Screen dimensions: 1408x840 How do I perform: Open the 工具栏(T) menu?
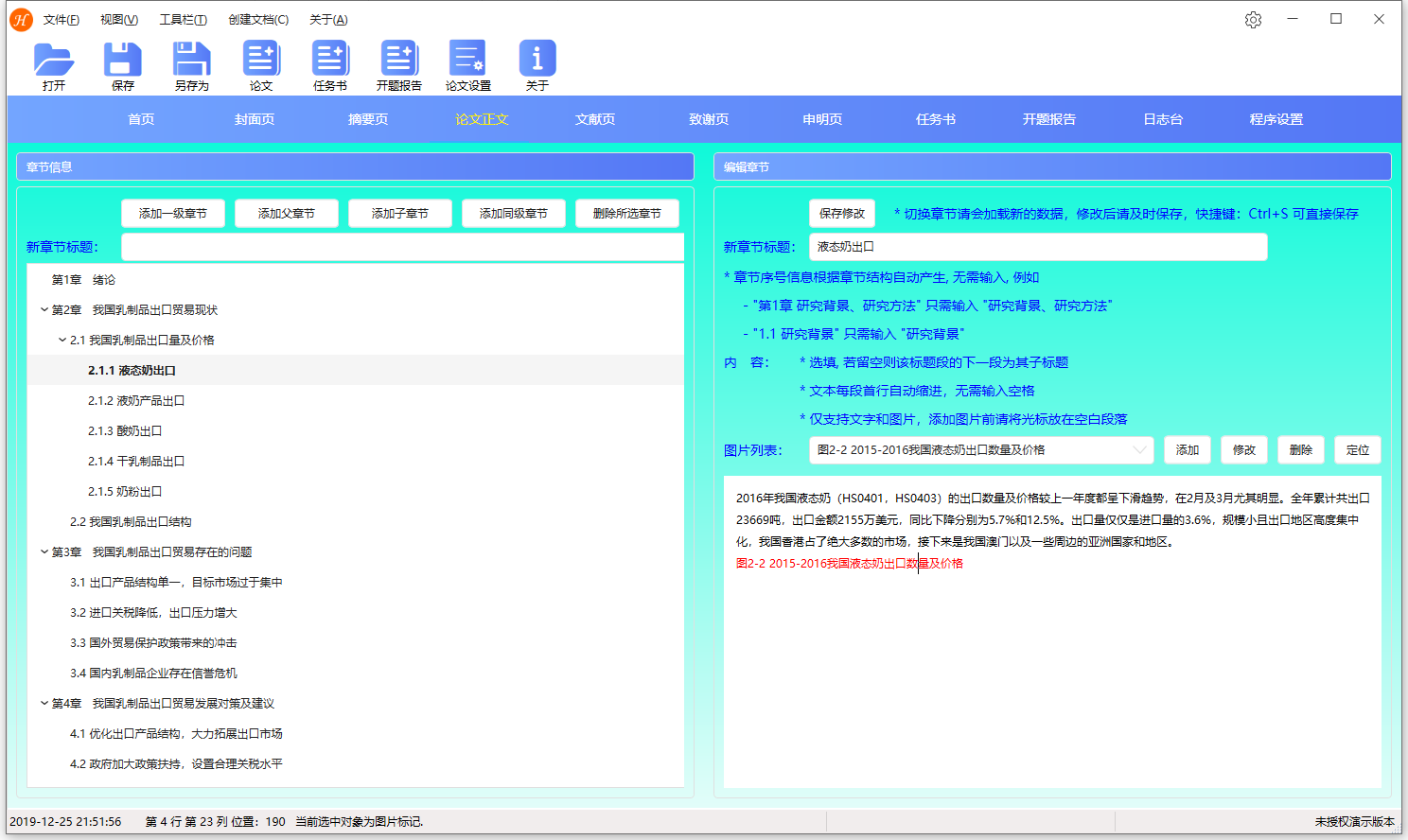(183, 20)
